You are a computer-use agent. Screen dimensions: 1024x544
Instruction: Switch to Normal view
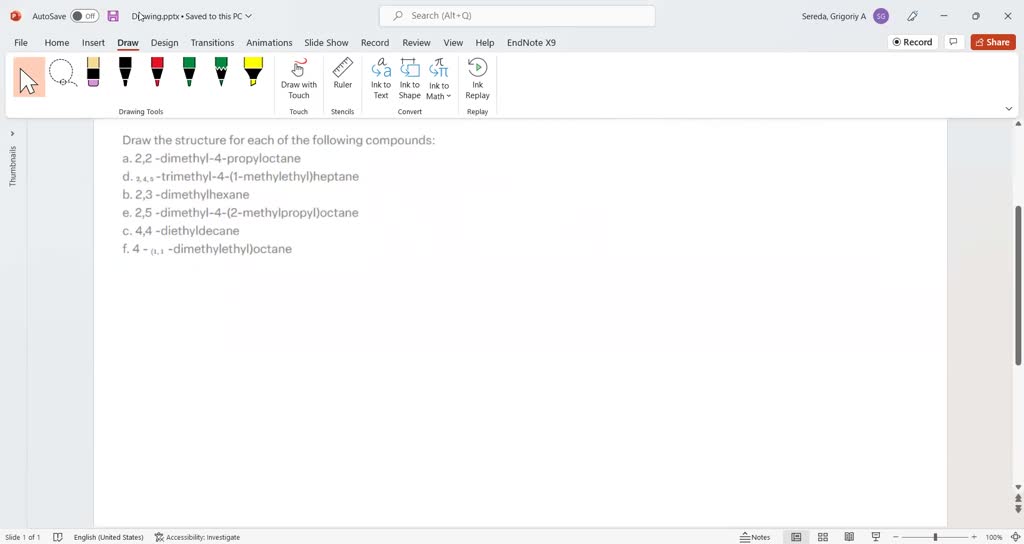pos(796,537)
